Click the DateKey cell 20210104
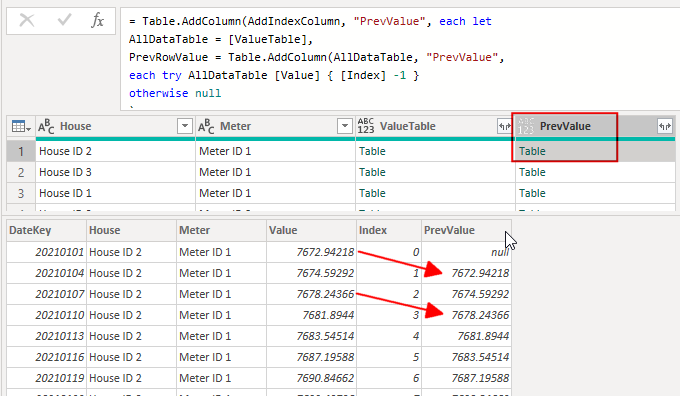Image resolution: width=680 pixels, height=396 pixels. [46, 273]
